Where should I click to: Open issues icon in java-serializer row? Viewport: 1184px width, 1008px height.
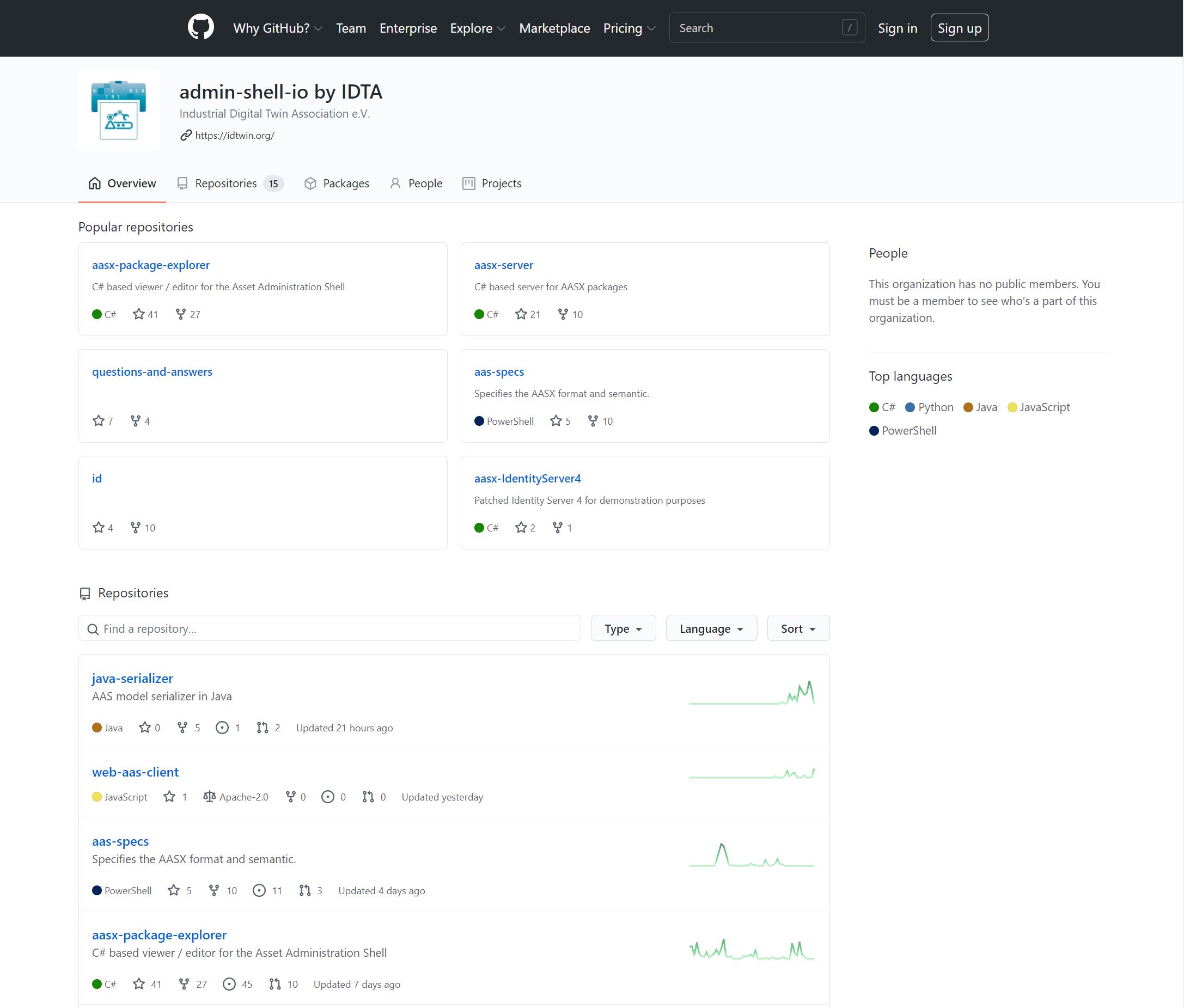222,728
